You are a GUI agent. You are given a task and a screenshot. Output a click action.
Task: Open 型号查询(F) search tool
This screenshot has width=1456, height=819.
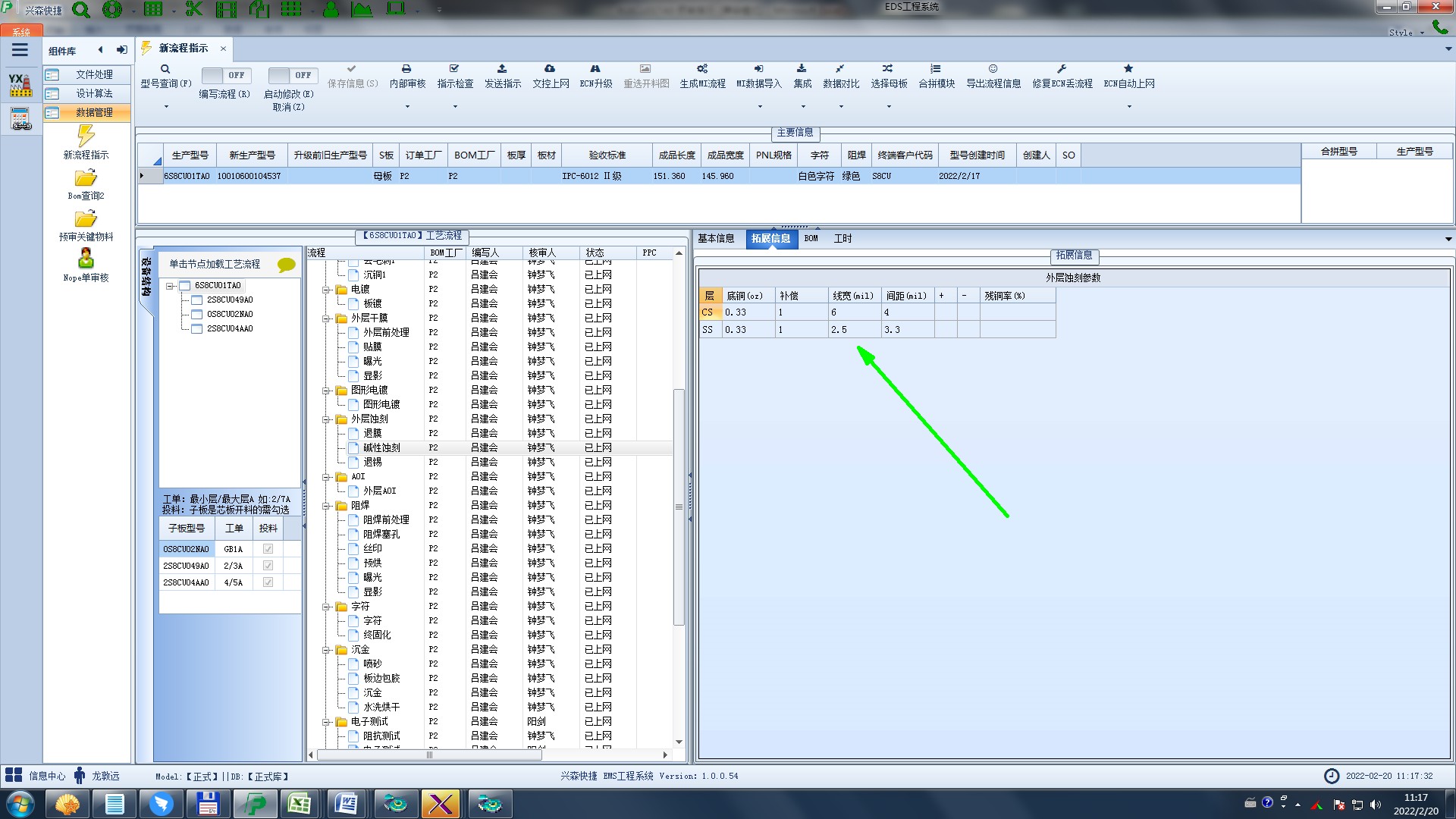165,76
